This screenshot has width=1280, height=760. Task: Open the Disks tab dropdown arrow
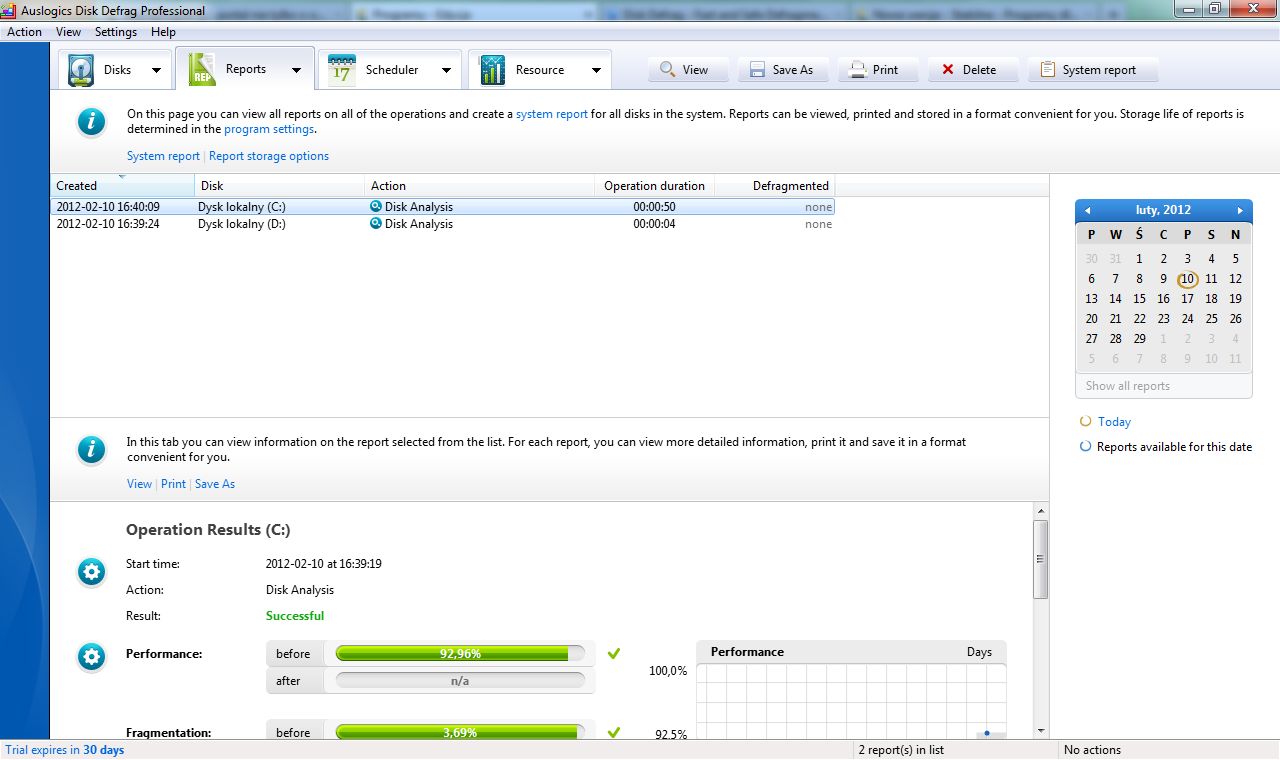pyautogui.click(x=156, y=70)
